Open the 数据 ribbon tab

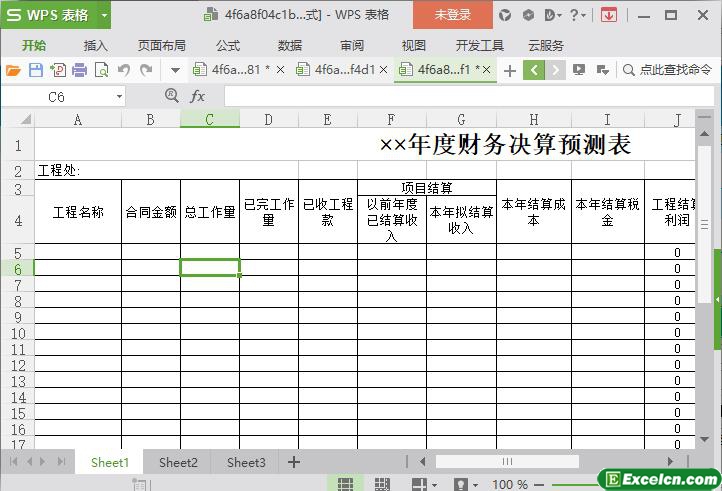pos(290,46)
